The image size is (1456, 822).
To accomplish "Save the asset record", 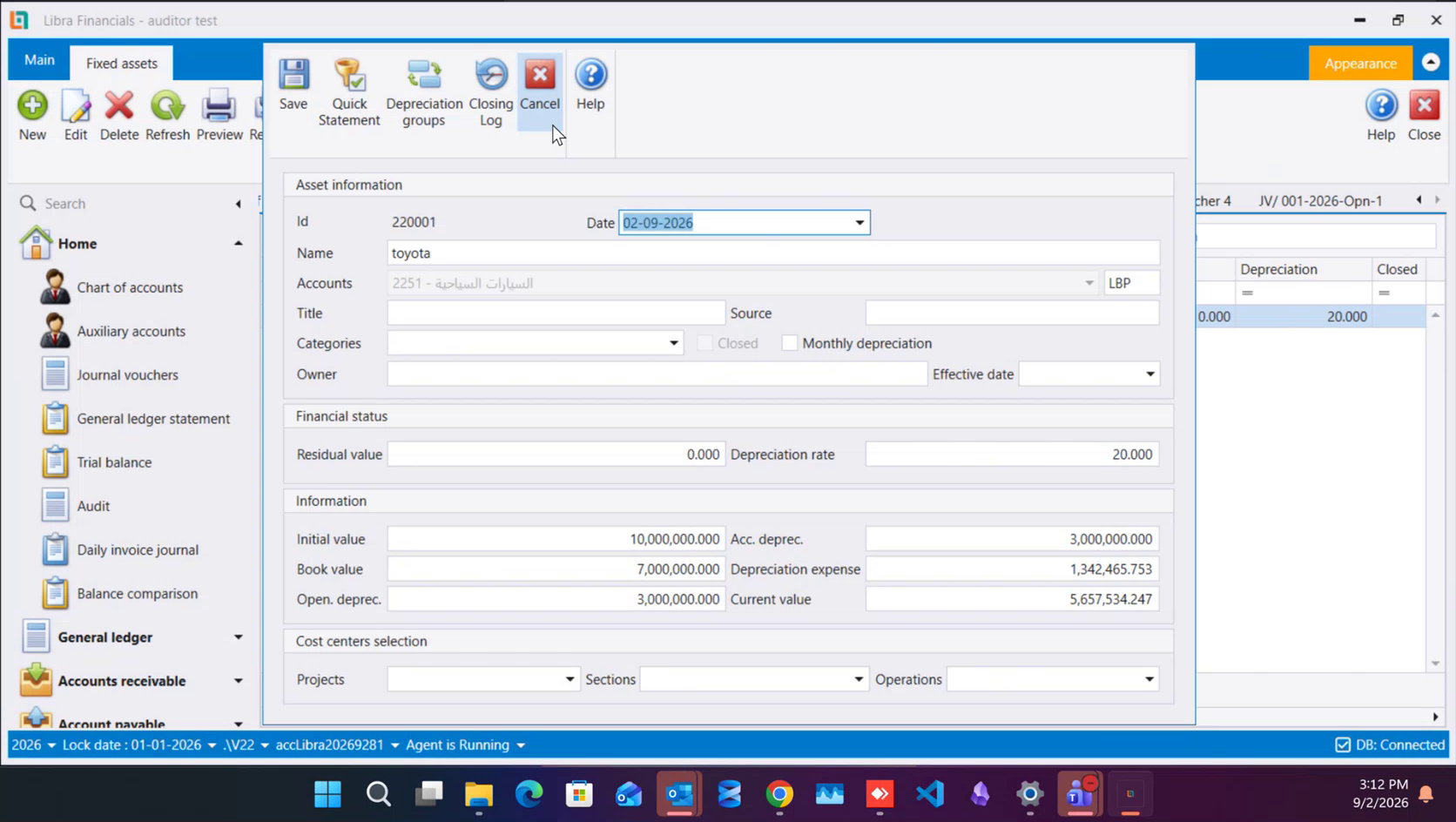I will (293, 84).
